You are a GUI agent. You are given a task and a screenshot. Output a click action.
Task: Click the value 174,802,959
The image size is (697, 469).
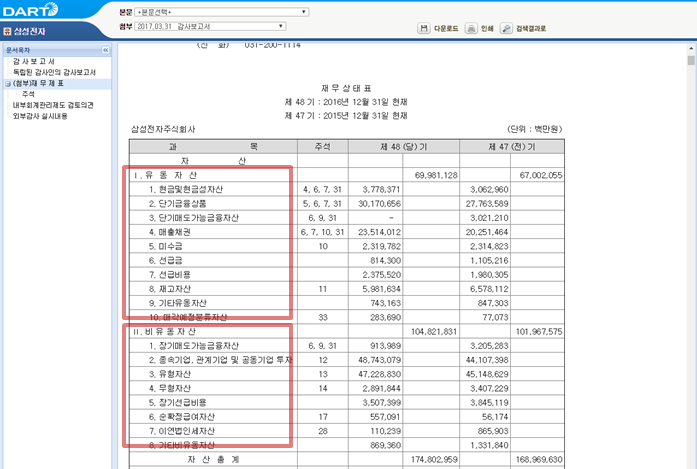click(434, 460)
